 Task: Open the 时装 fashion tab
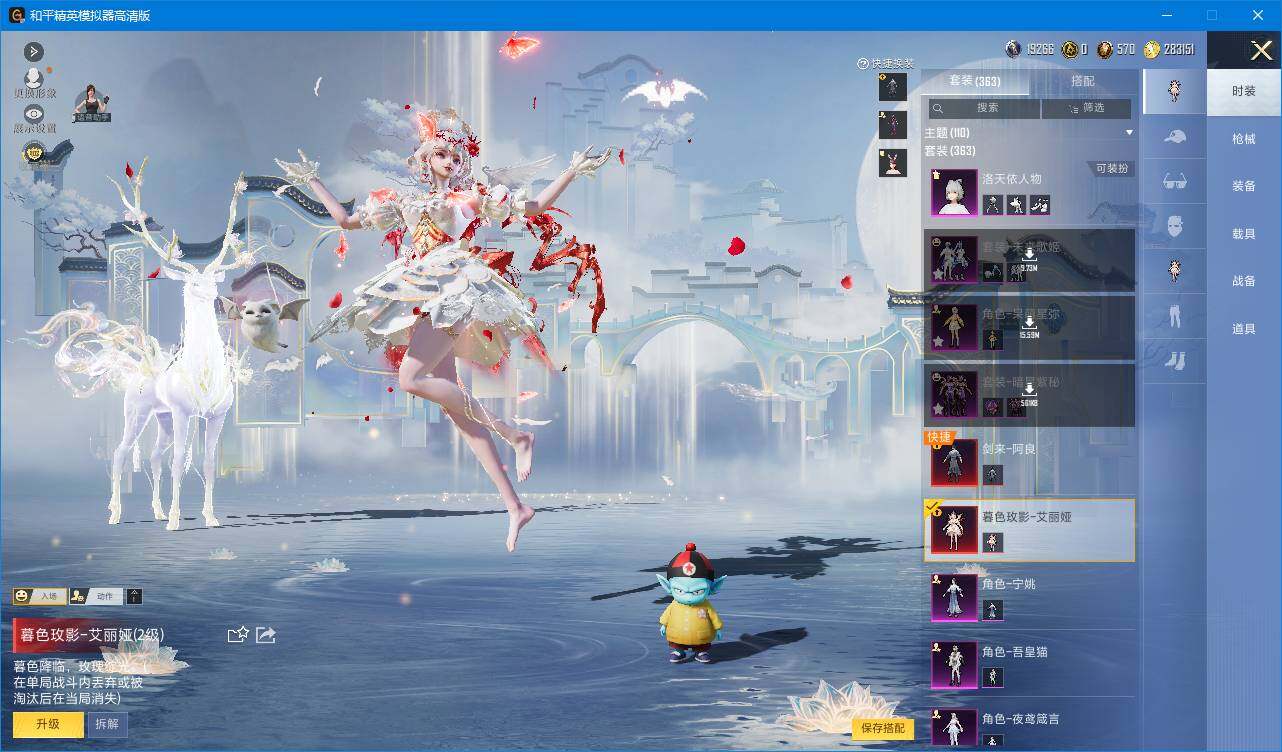pos(1244,91)
